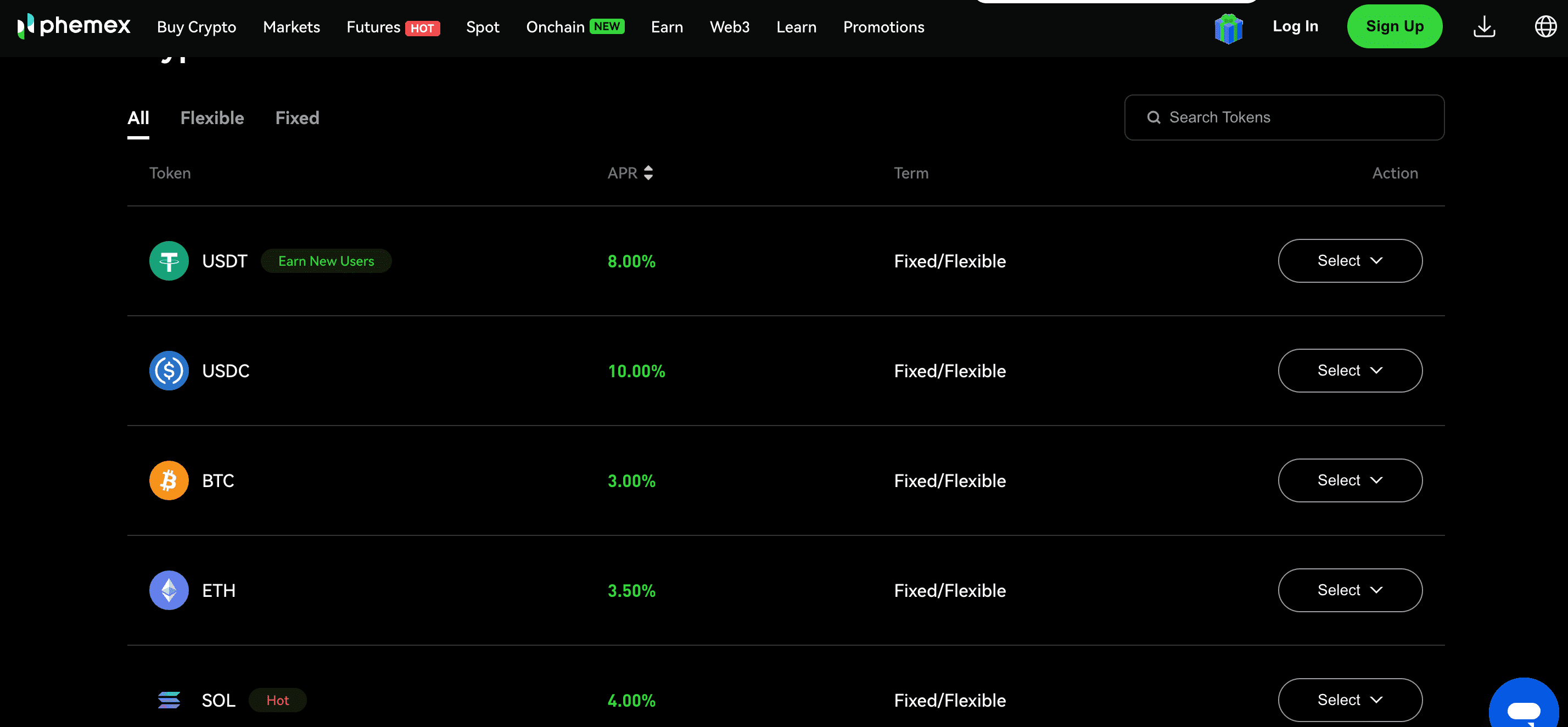Open the blue chat support bubble
The width and height of the screenshot is (1568, 727).
(1524, 704)
